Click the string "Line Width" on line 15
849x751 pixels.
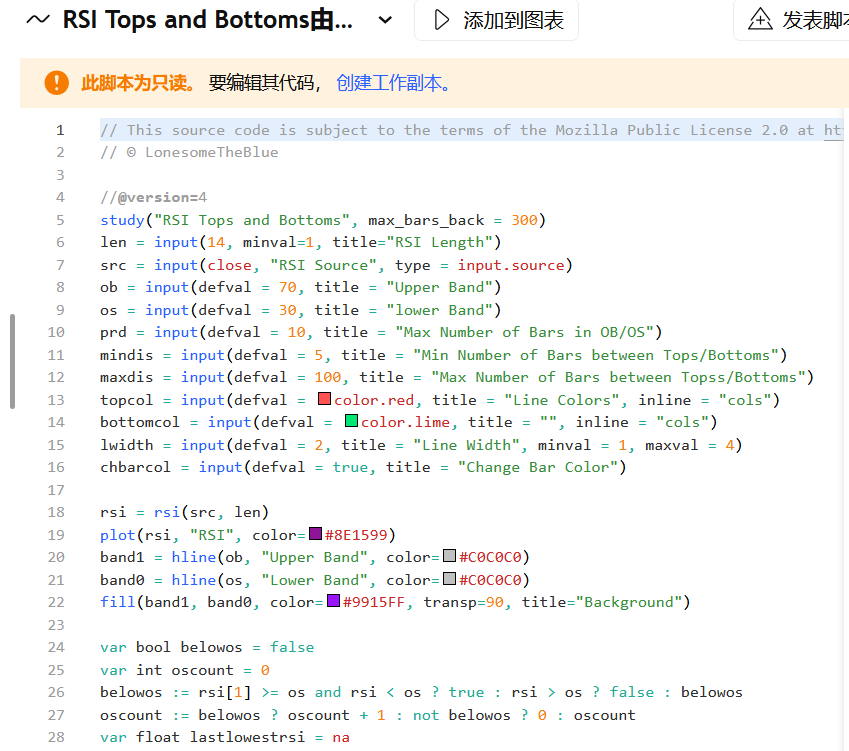[x=466, y=445]
